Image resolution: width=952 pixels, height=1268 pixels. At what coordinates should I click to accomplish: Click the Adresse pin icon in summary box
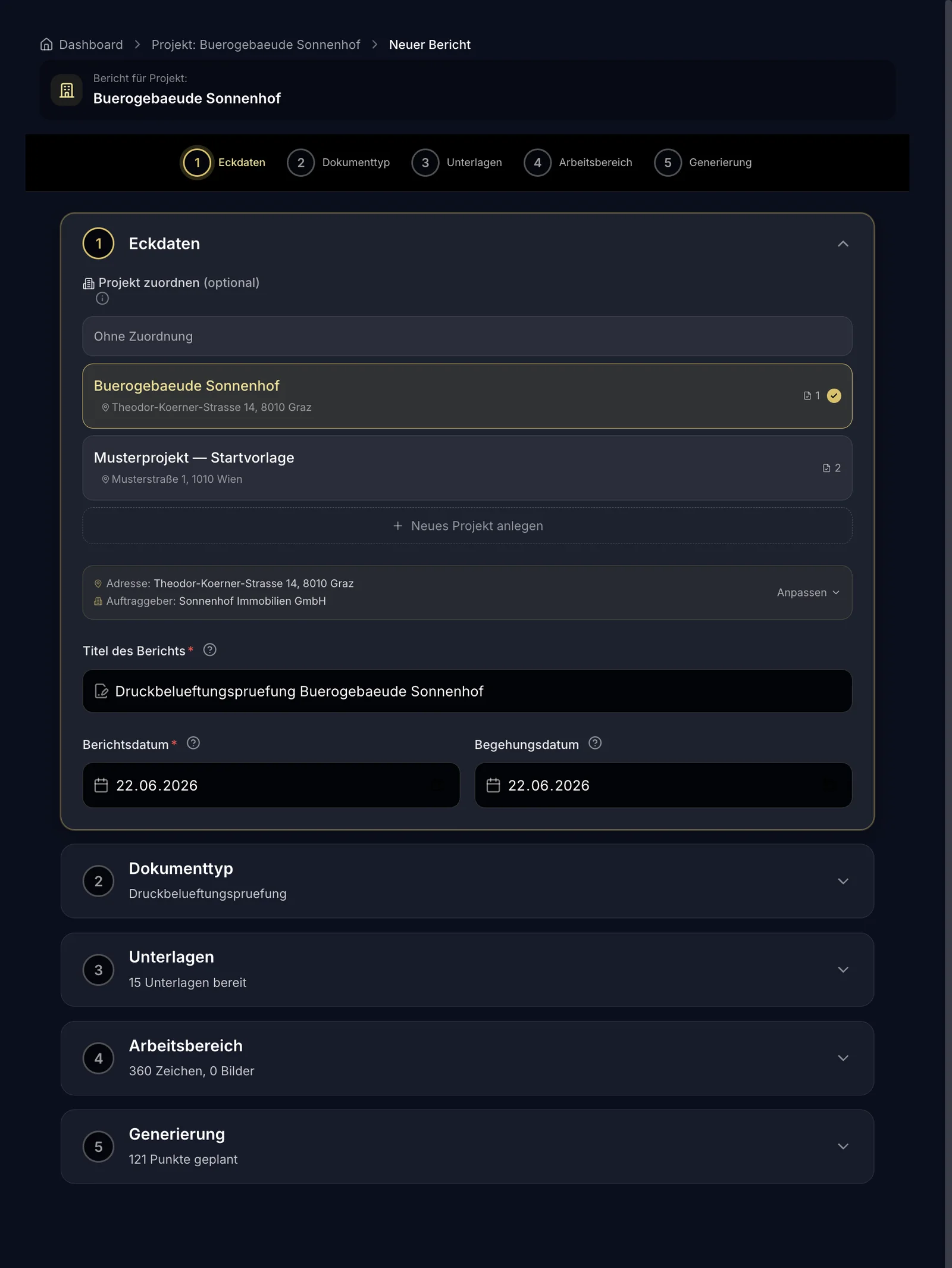point(98,583)
